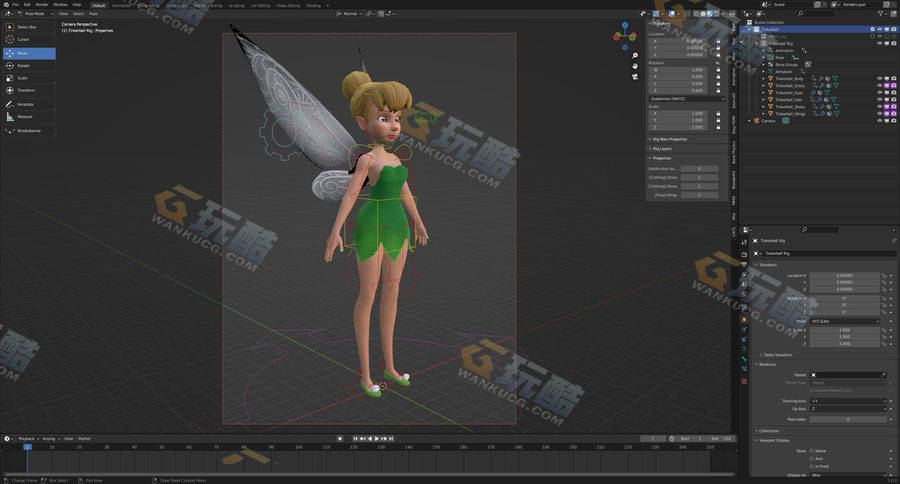This screenshot has width=900, height=484.
Task: Open the Normal transform orientation dropdown
Action: coord(350,13)
